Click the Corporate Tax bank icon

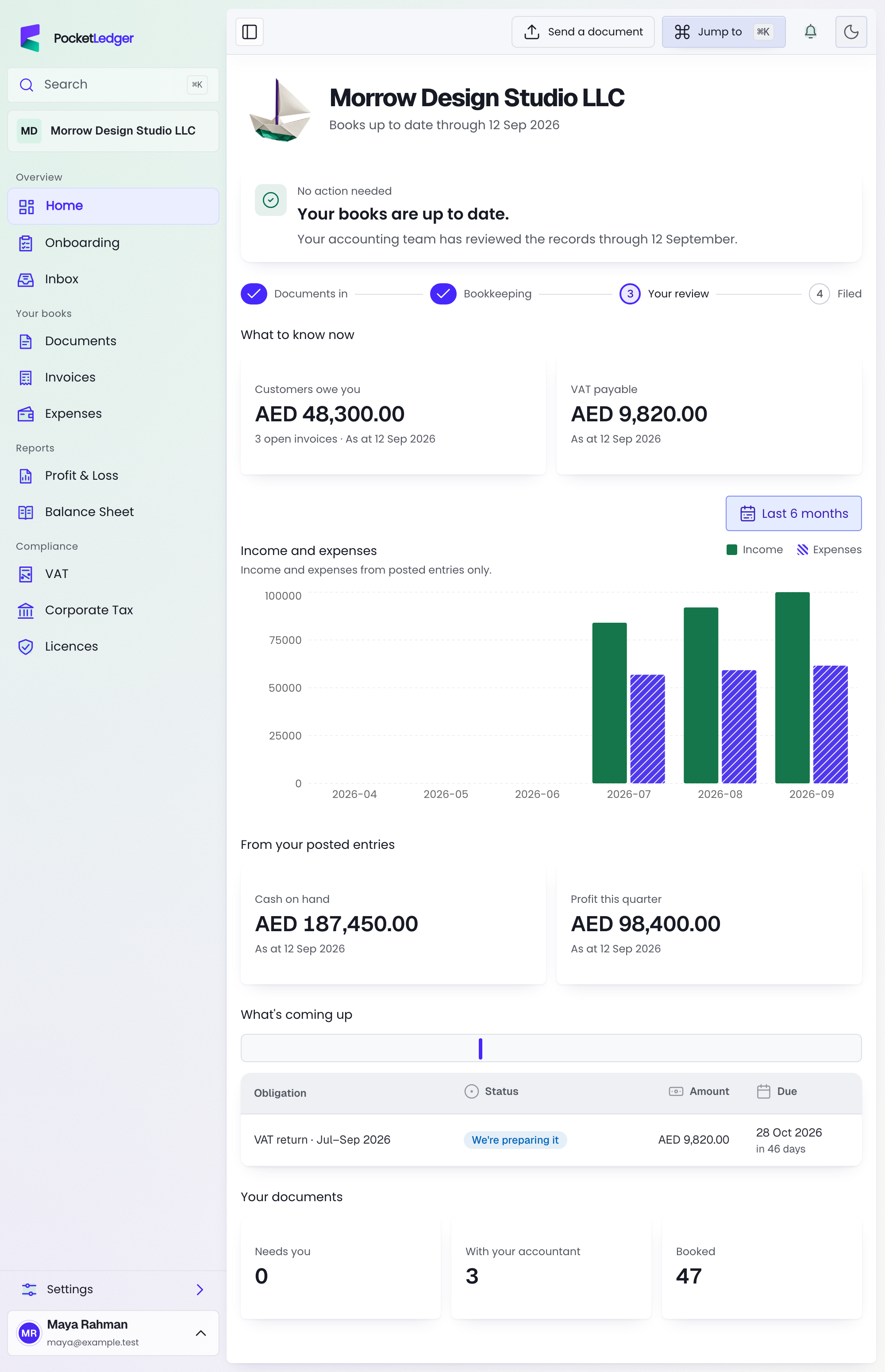pos(26,610)
